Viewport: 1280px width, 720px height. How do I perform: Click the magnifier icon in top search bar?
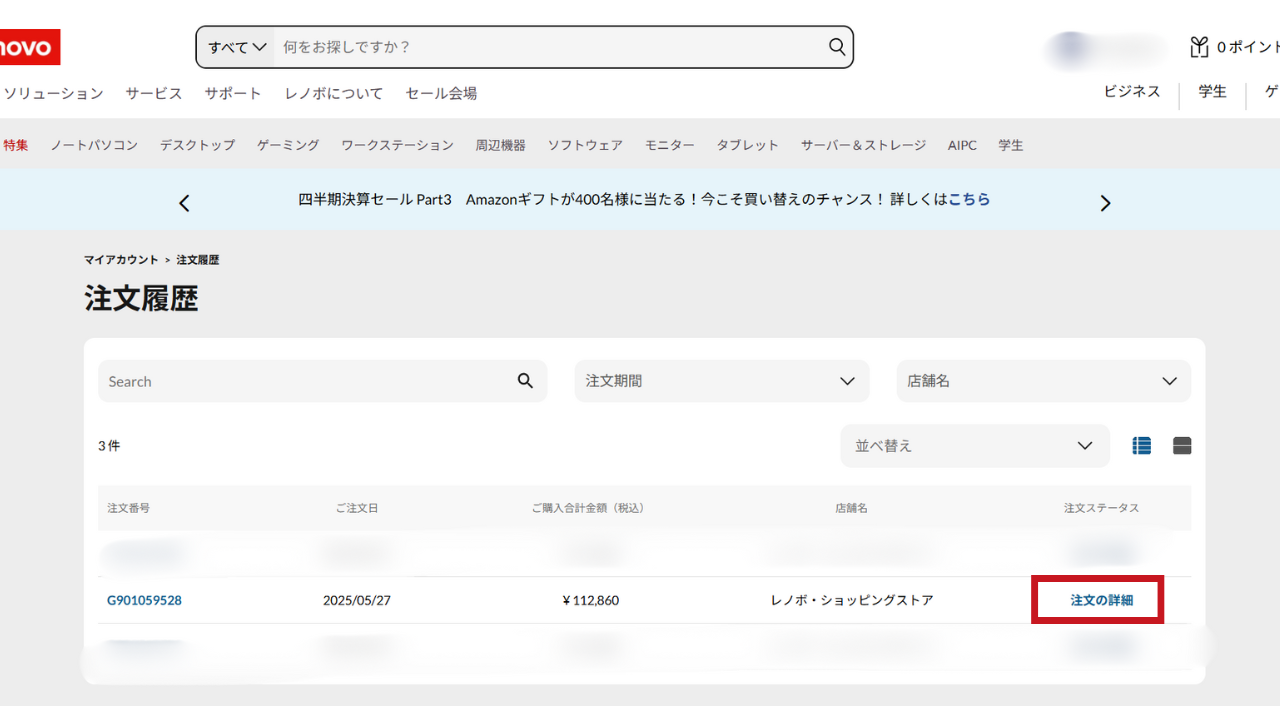click(836, 47)
